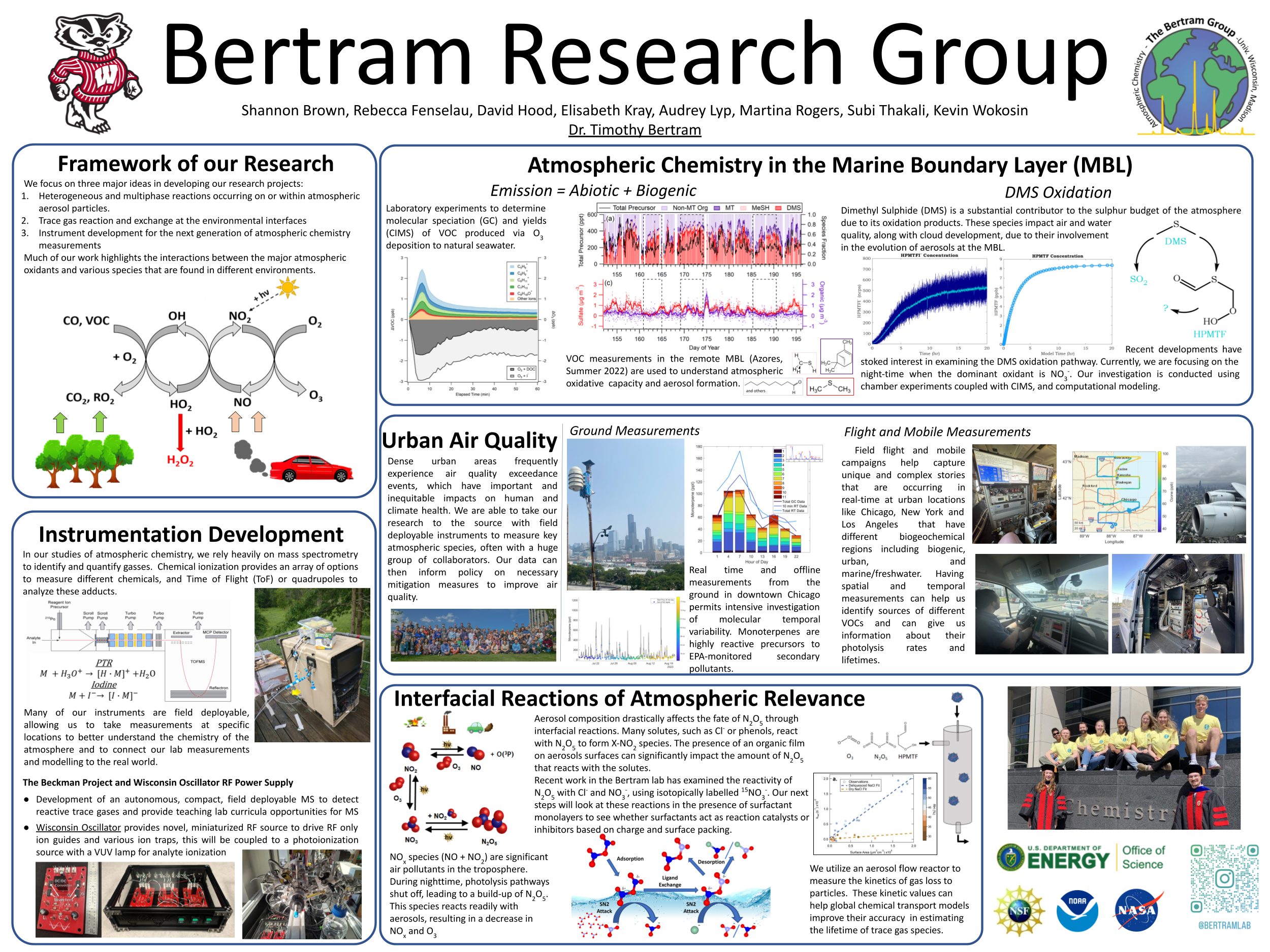The width and height of the screenshot is (1270, 952).
Task: Click the Interfacial Reactions of Atmospheric Relevance heading
Action: pyautogui.click(x=629, y=698)
